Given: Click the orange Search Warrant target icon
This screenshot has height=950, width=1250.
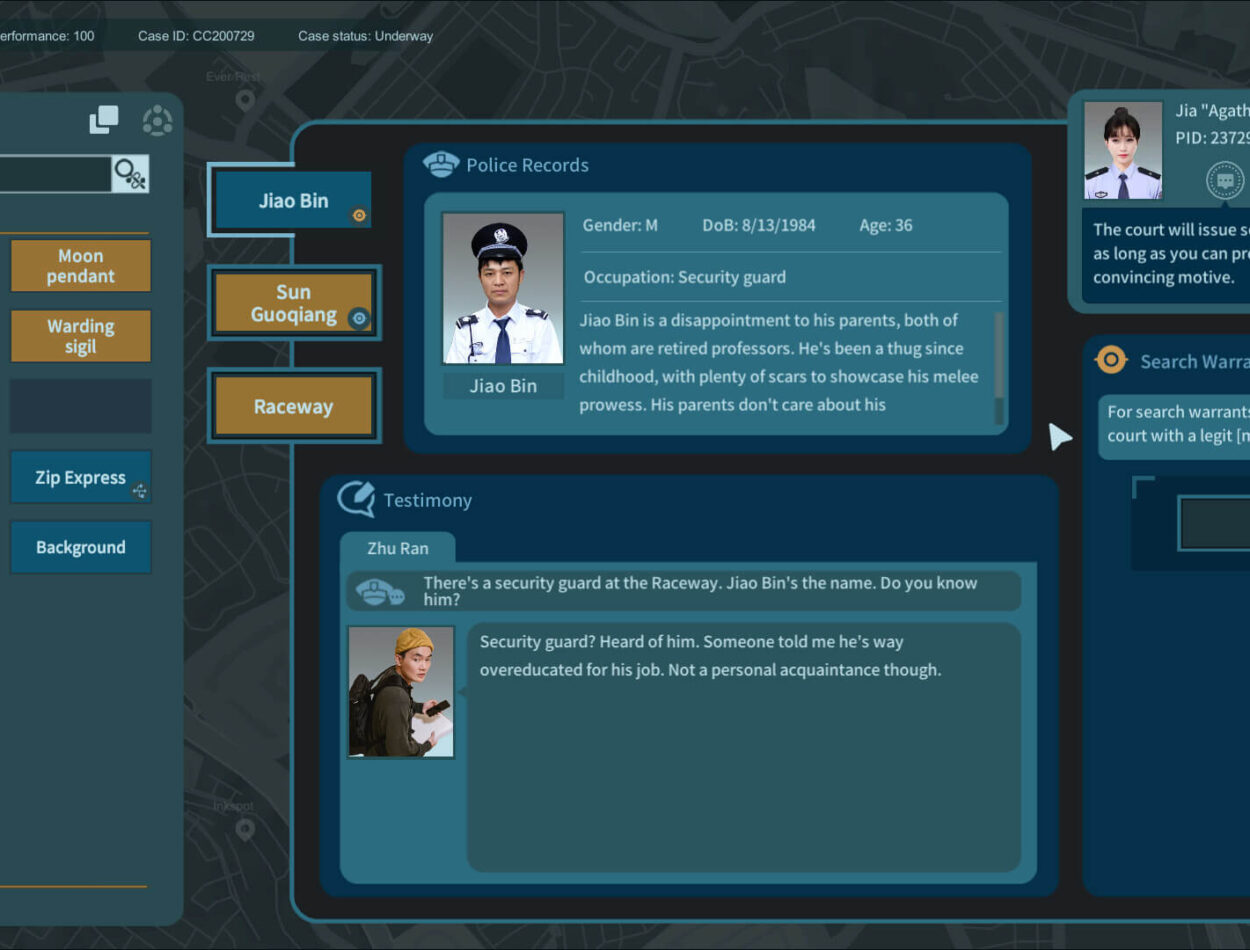Looking at the screenshot, I should (x=1111, y=361).
